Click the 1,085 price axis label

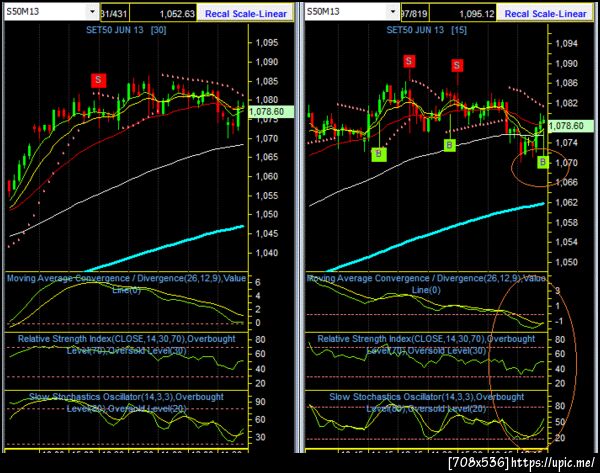[x=267, y=81]
